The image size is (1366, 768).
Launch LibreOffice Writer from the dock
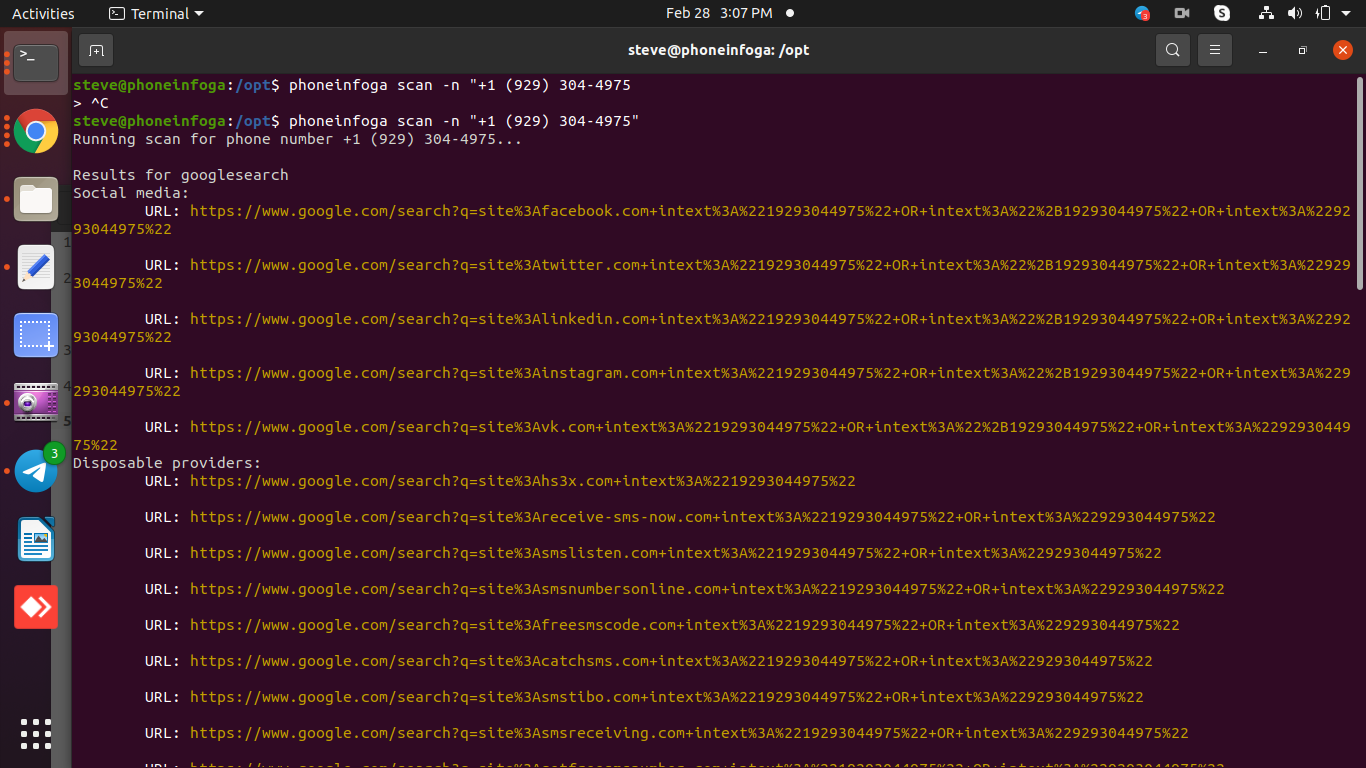click(36, 539)
